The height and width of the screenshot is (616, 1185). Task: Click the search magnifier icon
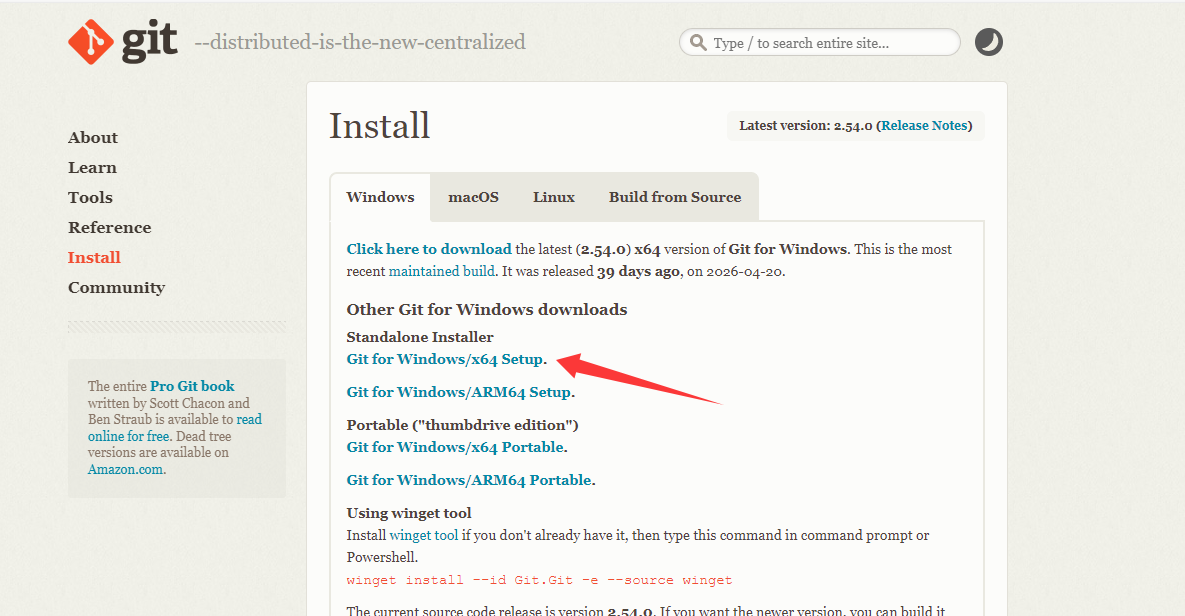click(x=698, y=42)
